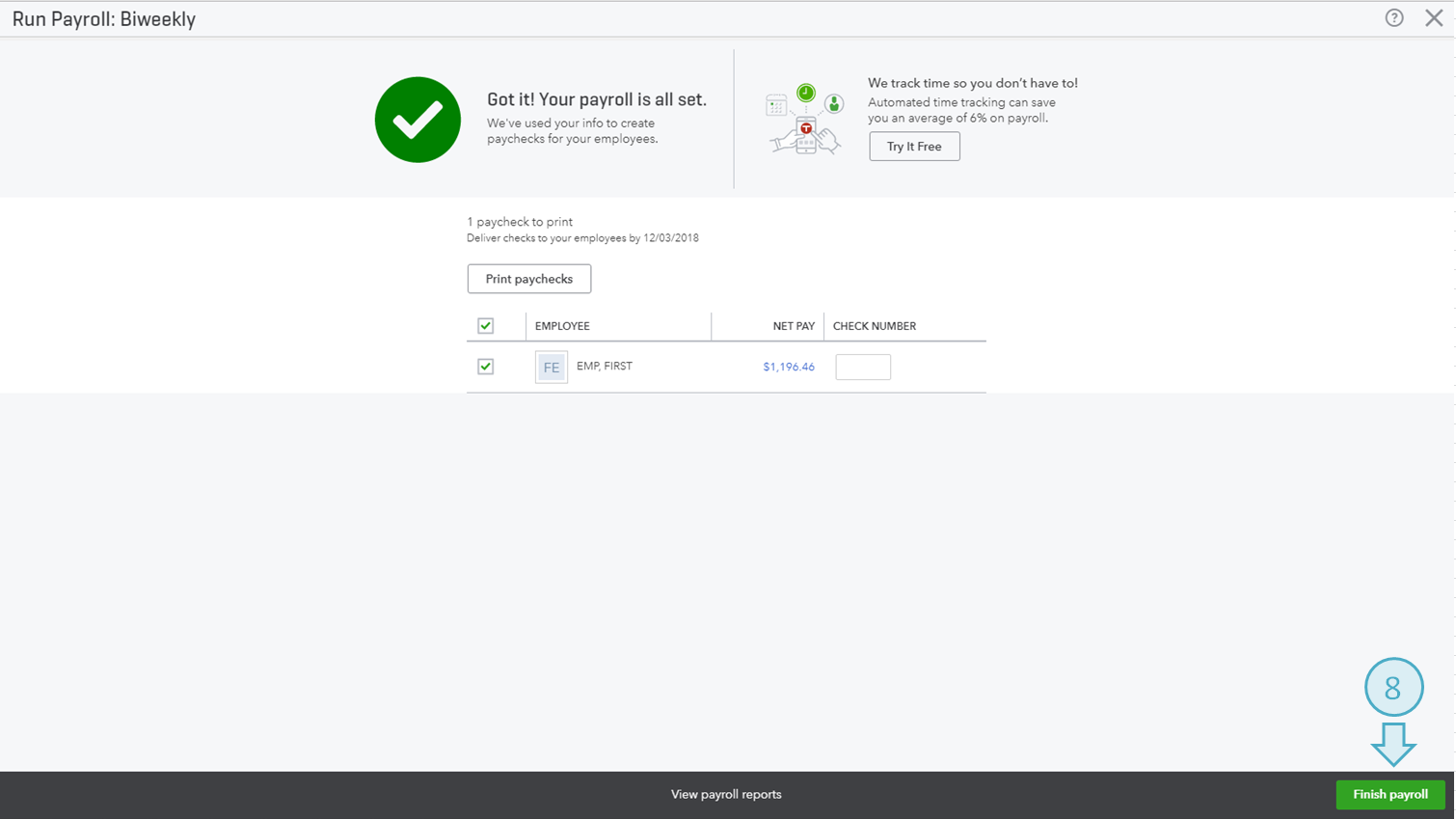Viewport: 1456px width, 819px height.
Task: Click the EMPLOYEE column header
Action: coord(562,326)
